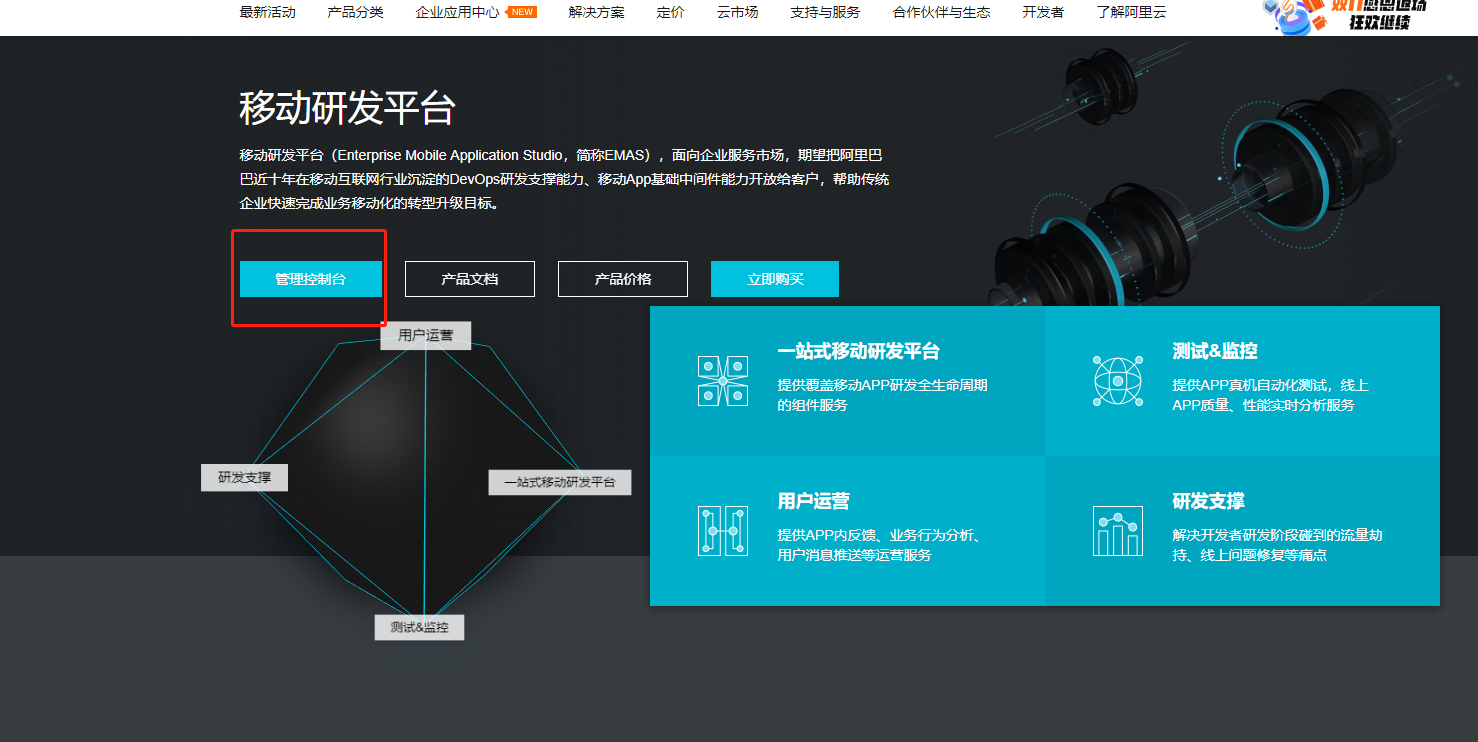Screen dimensions: 1478x742
Task: Click the 研发支撑 node label on the chart
Action: 244,477
